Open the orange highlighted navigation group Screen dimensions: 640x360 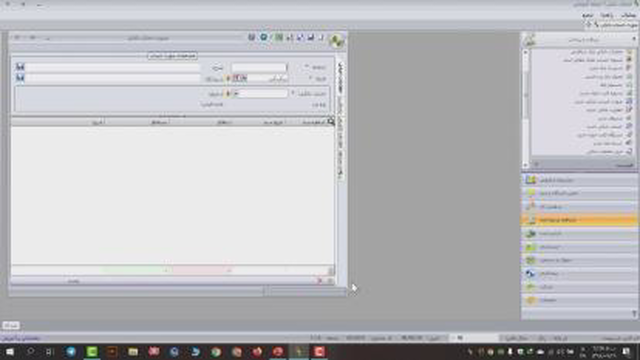click(x=579, y=220)
